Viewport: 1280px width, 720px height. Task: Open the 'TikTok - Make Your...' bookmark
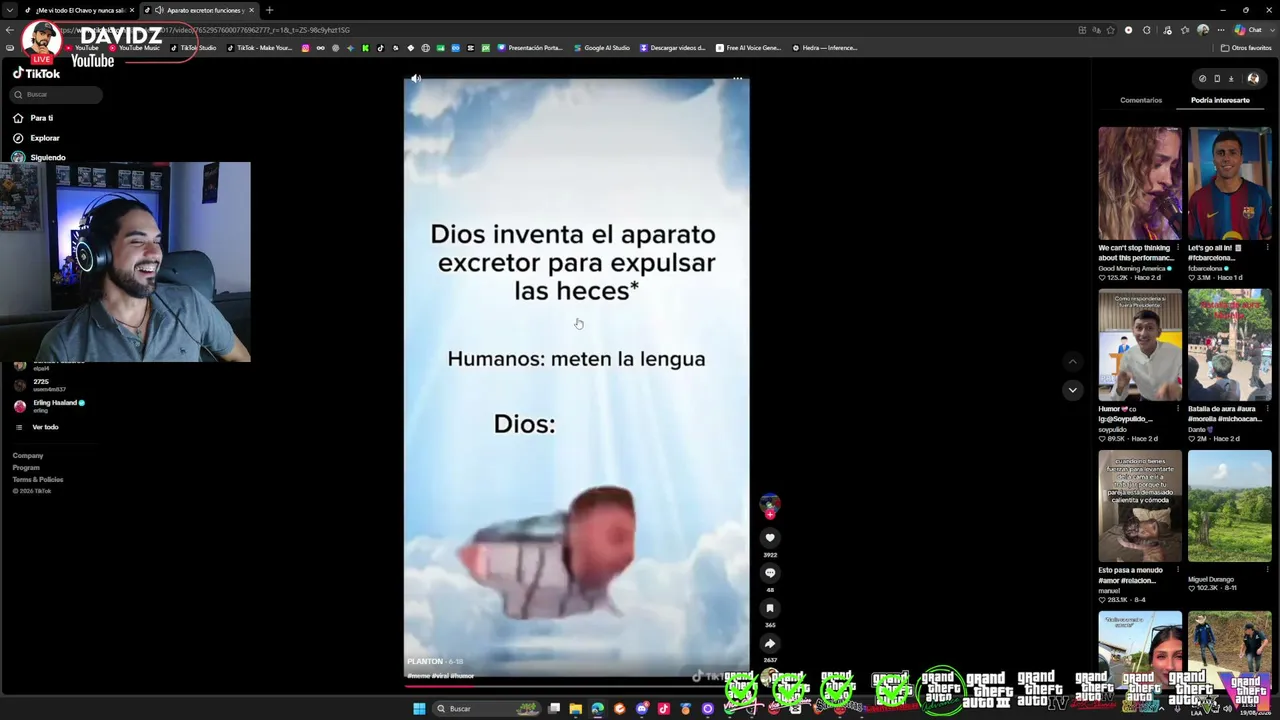(260, 48)
